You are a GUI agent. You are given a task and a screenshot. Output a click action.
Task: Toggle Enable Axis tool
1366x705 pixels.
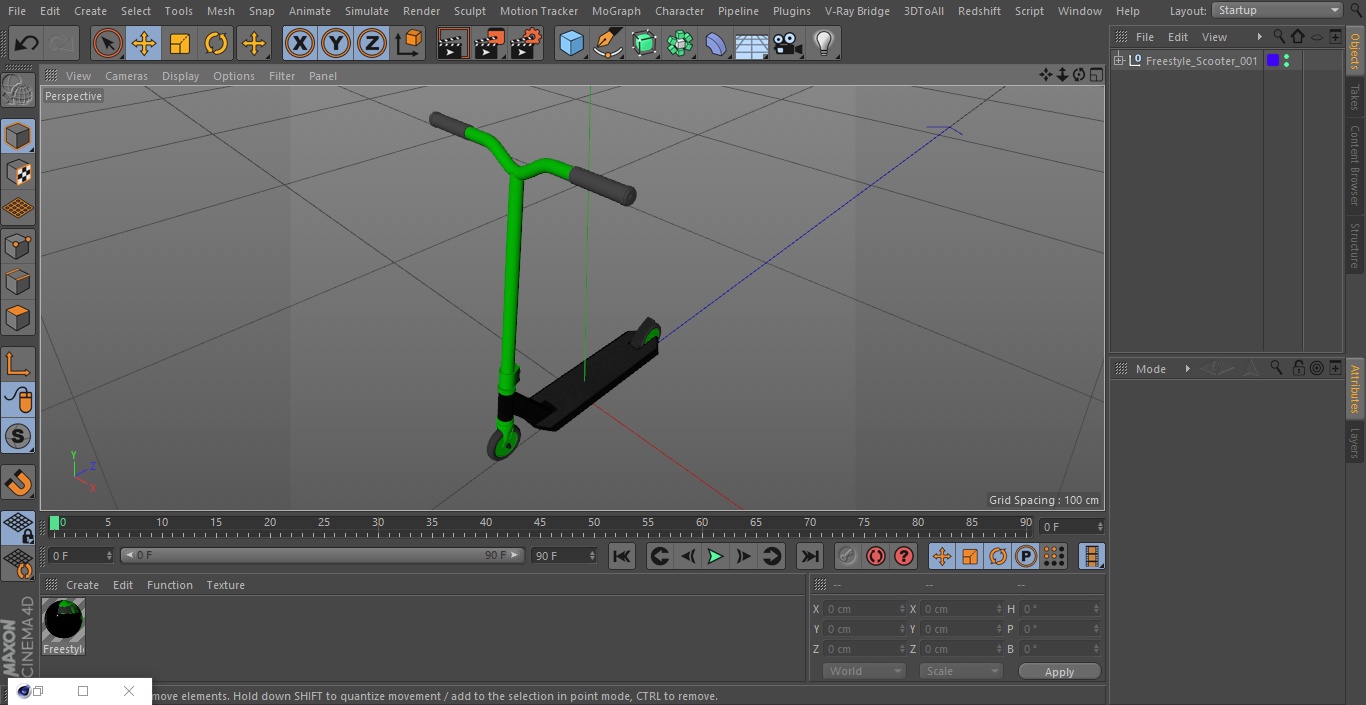click(18, 364)
